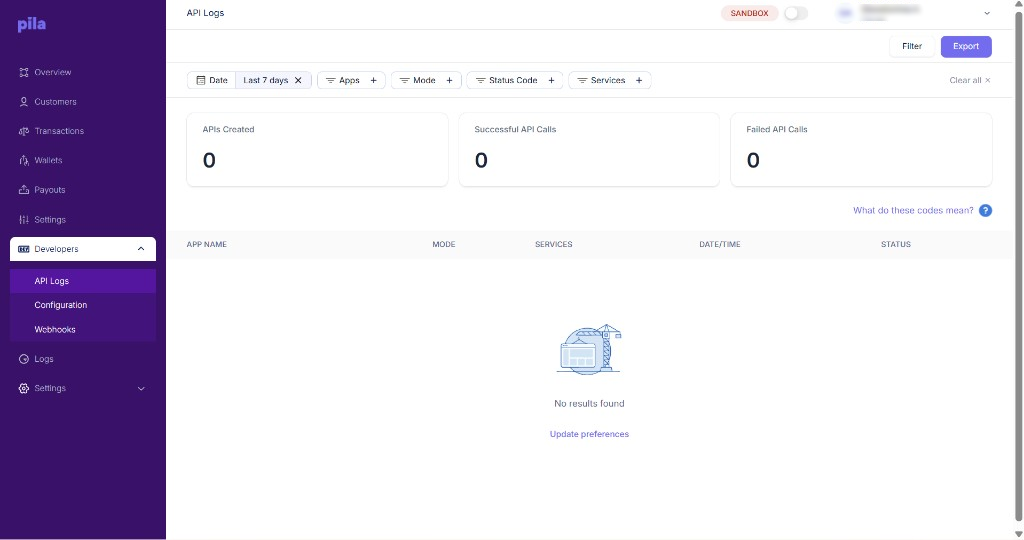1024x540 pixels.
Task: Collapse the Developers menu chevron
Action: (141, 249)
